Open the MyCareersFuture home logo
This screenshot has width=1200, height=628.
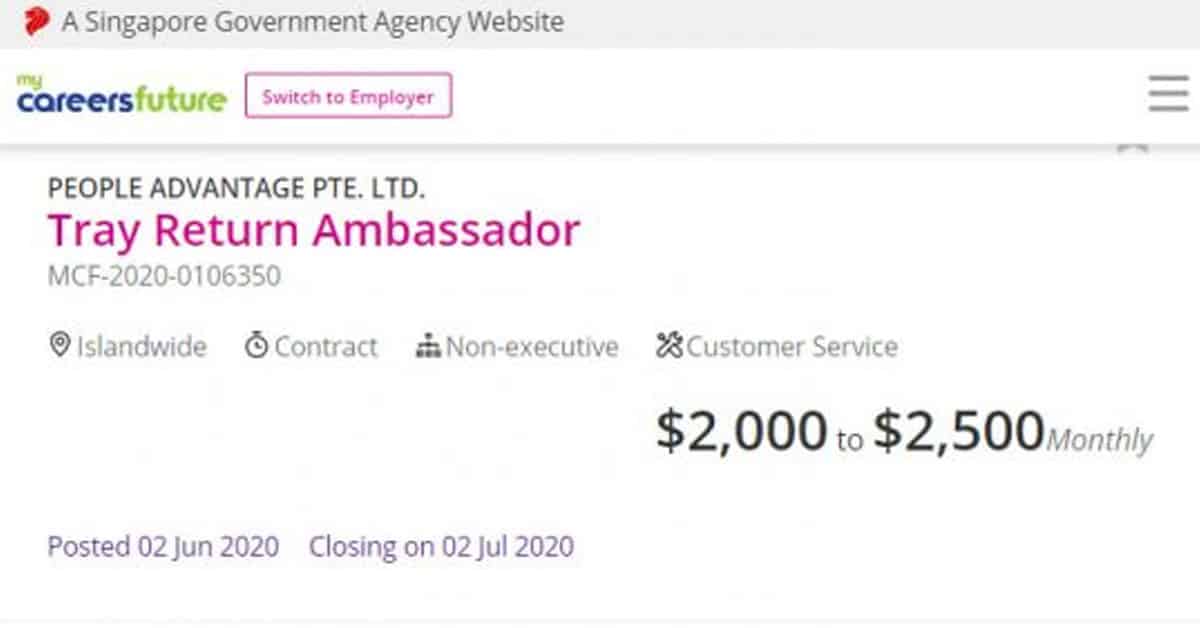pos(118,97)
